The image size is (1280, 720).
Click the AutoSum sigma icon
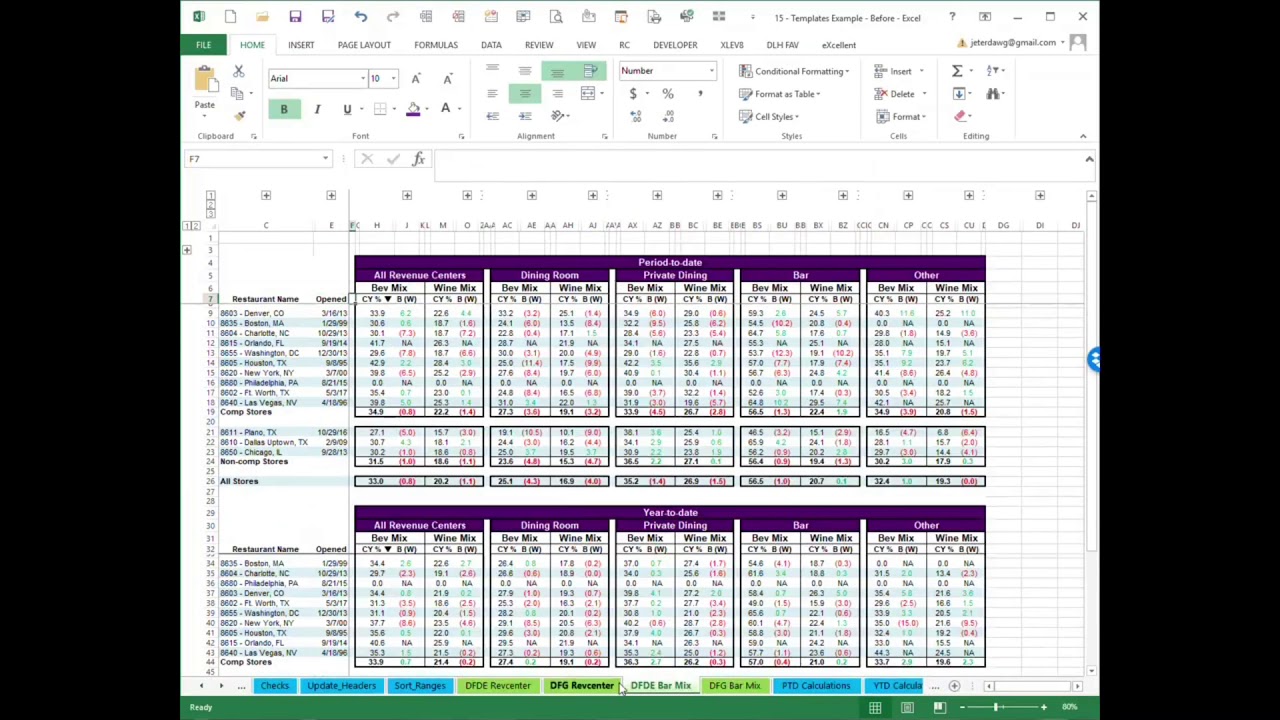[957, 70]
